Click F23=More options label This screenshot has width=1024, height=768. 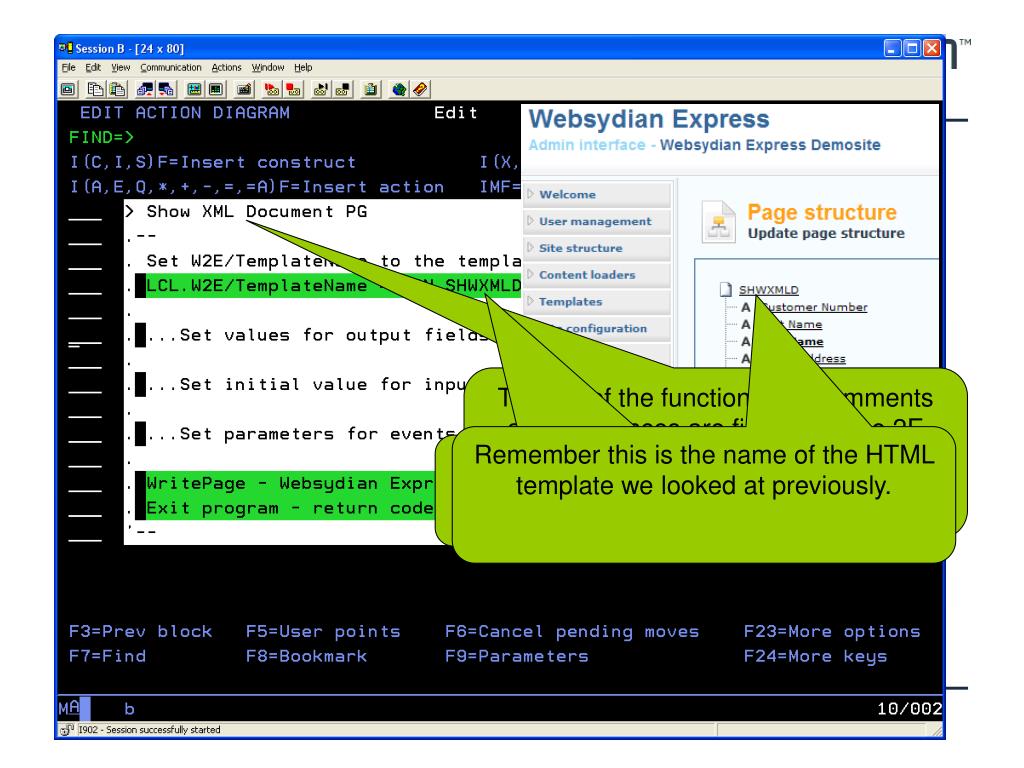coord(832,632)
